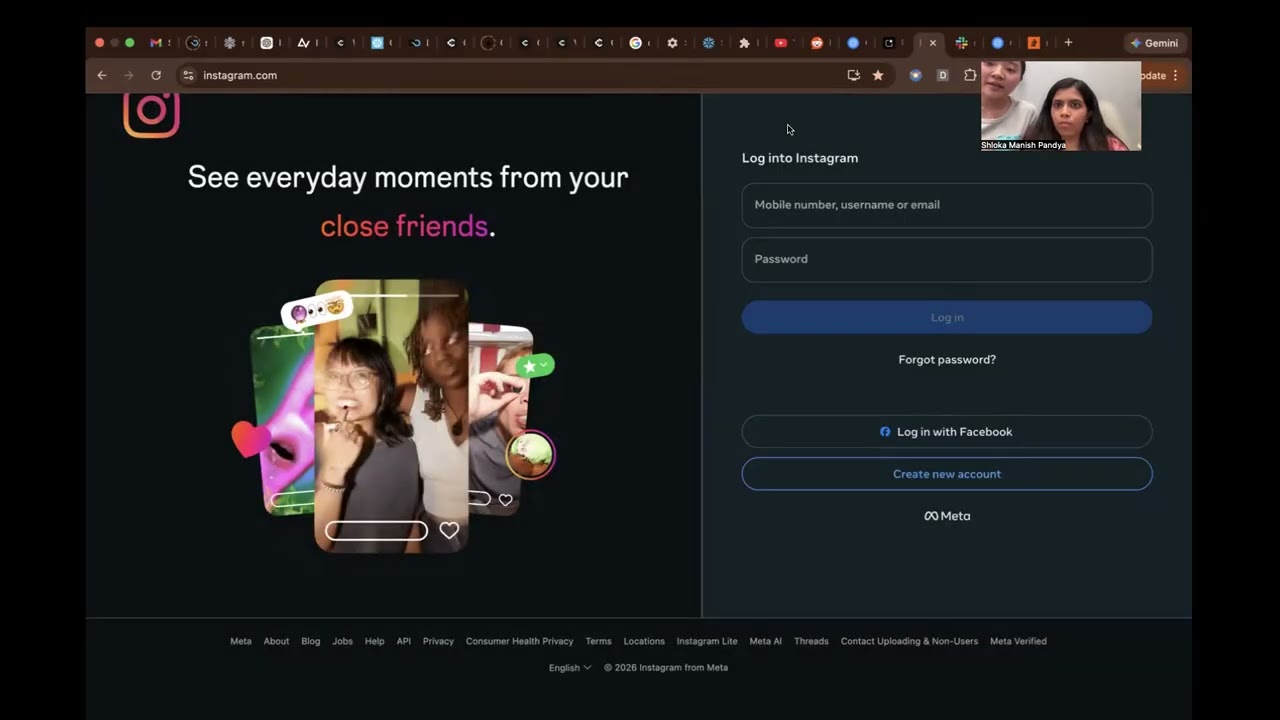Open the puzzle-piece extensions tab
Screen dimensions: 1280x720
[744, 43]
